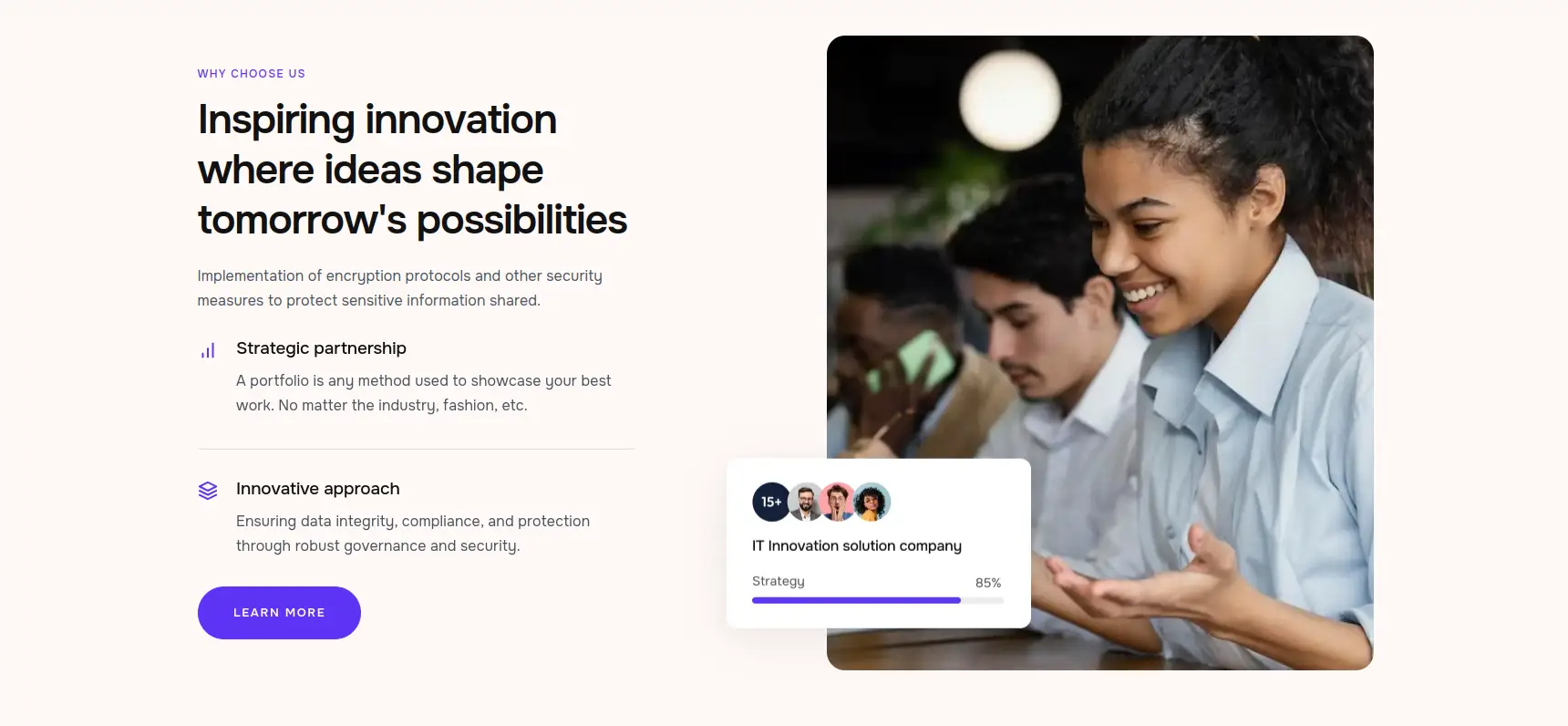Click the portfolio description under Strategic partnership
1568x726 pixels.
[424, 393]
